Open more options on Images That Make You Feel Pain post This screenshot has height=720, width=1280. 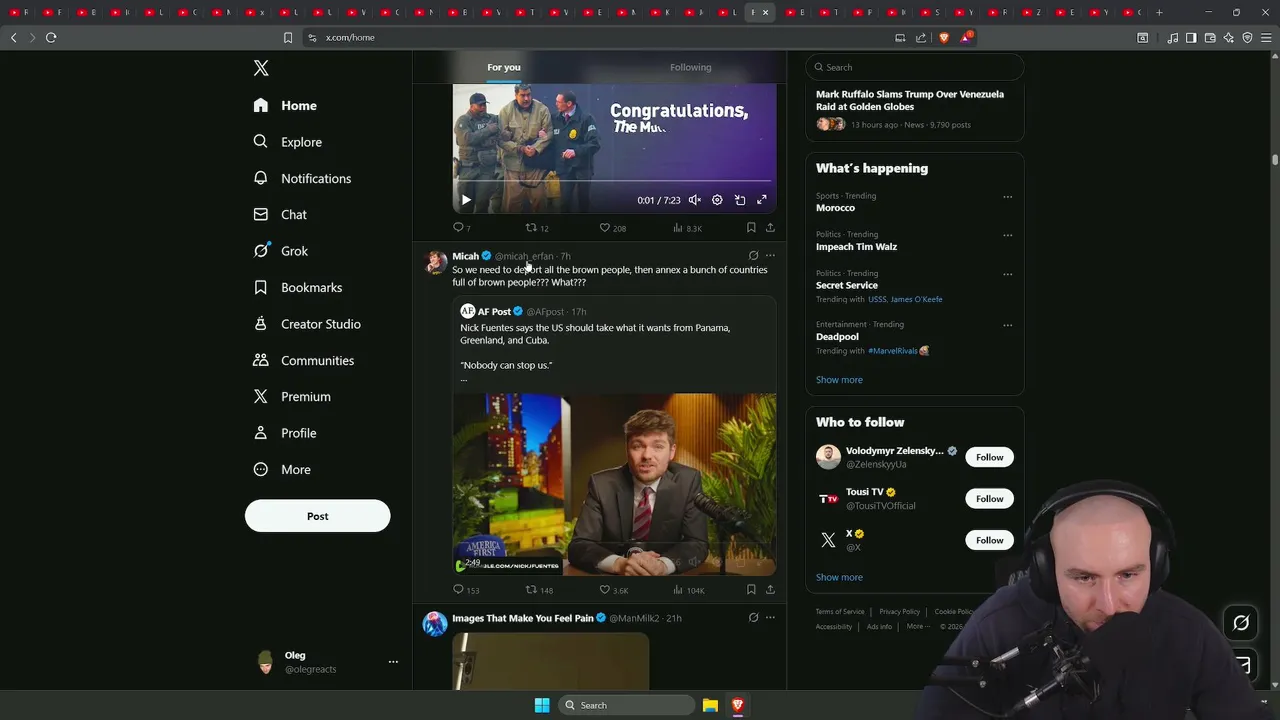pos(770,618)
